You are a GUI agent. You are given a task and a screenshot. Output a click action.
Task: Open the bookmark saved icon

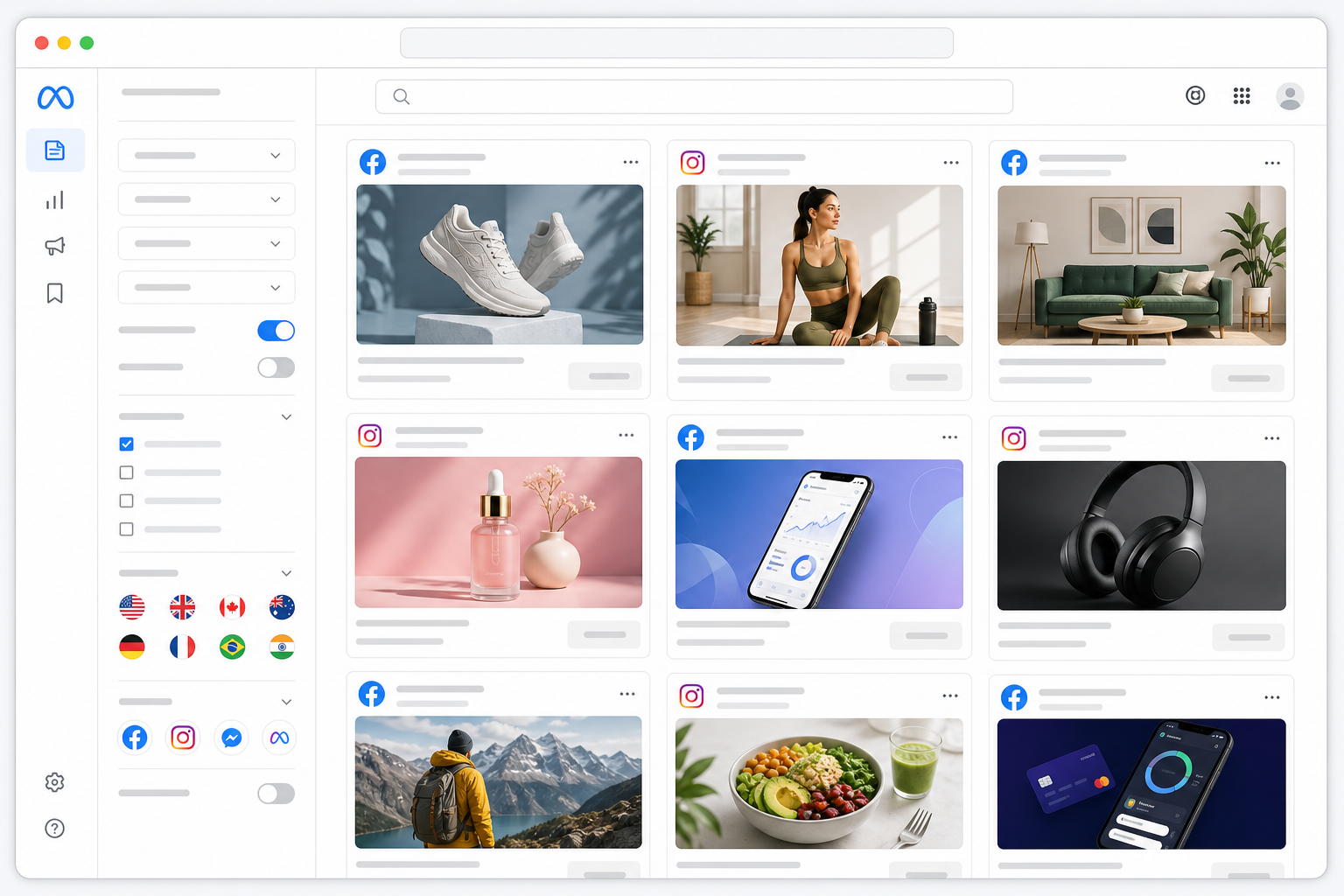[x=55, y=293]
